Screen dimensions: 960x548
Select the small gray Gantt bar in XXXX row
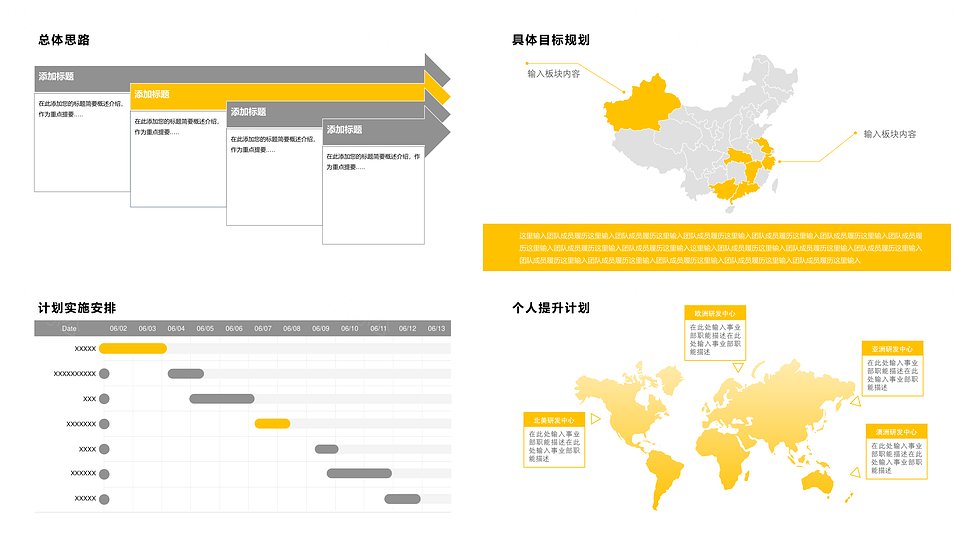point(326,449)
